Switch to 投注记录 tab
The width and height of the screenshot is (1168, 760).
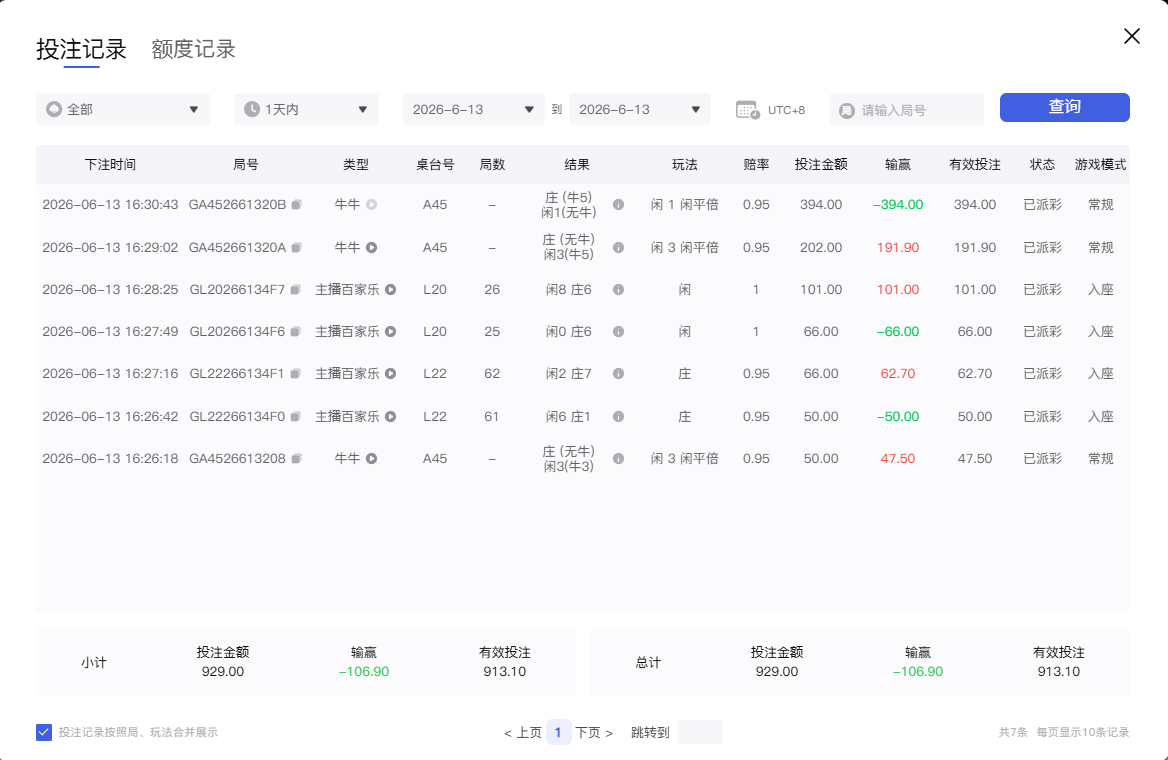(81, 49)
